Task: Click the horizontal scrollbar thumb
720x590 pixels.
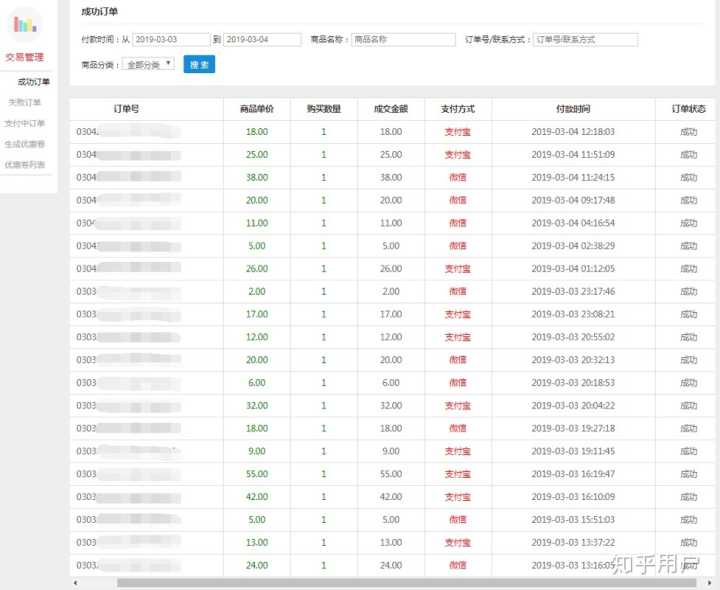Action: point(406,583)
